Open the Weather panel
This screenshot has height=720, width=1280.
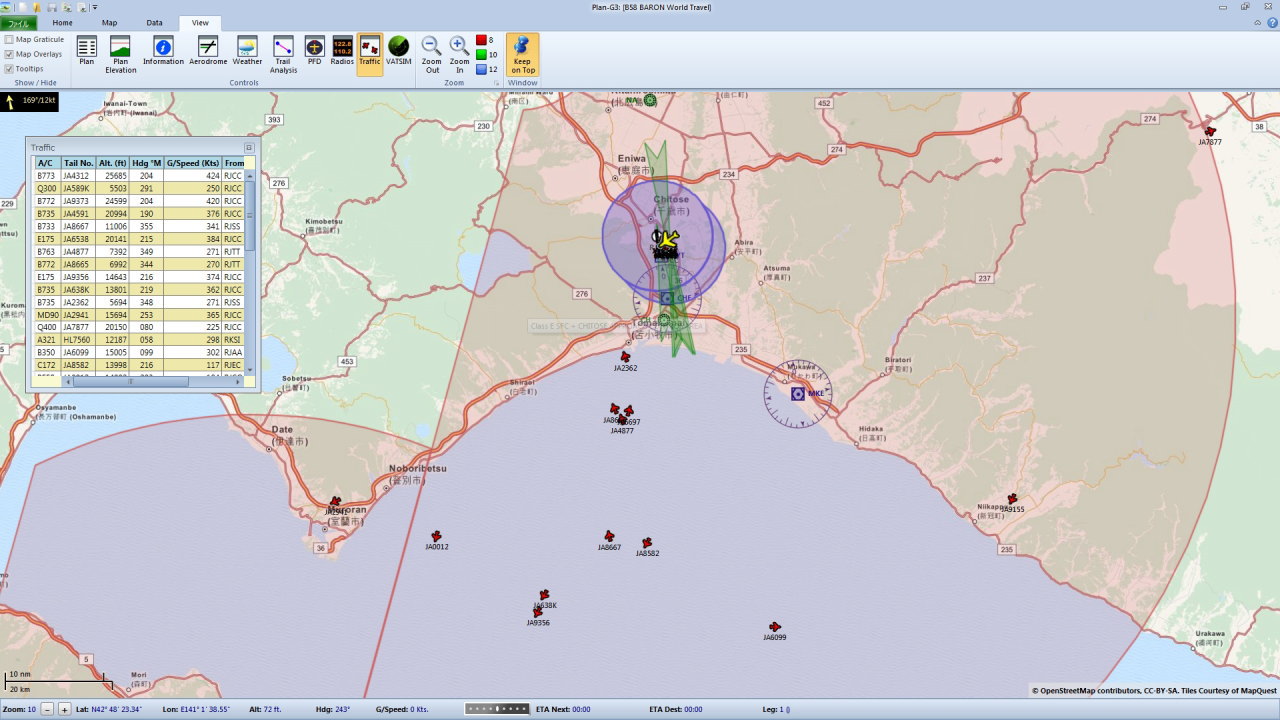pos(247,52)
